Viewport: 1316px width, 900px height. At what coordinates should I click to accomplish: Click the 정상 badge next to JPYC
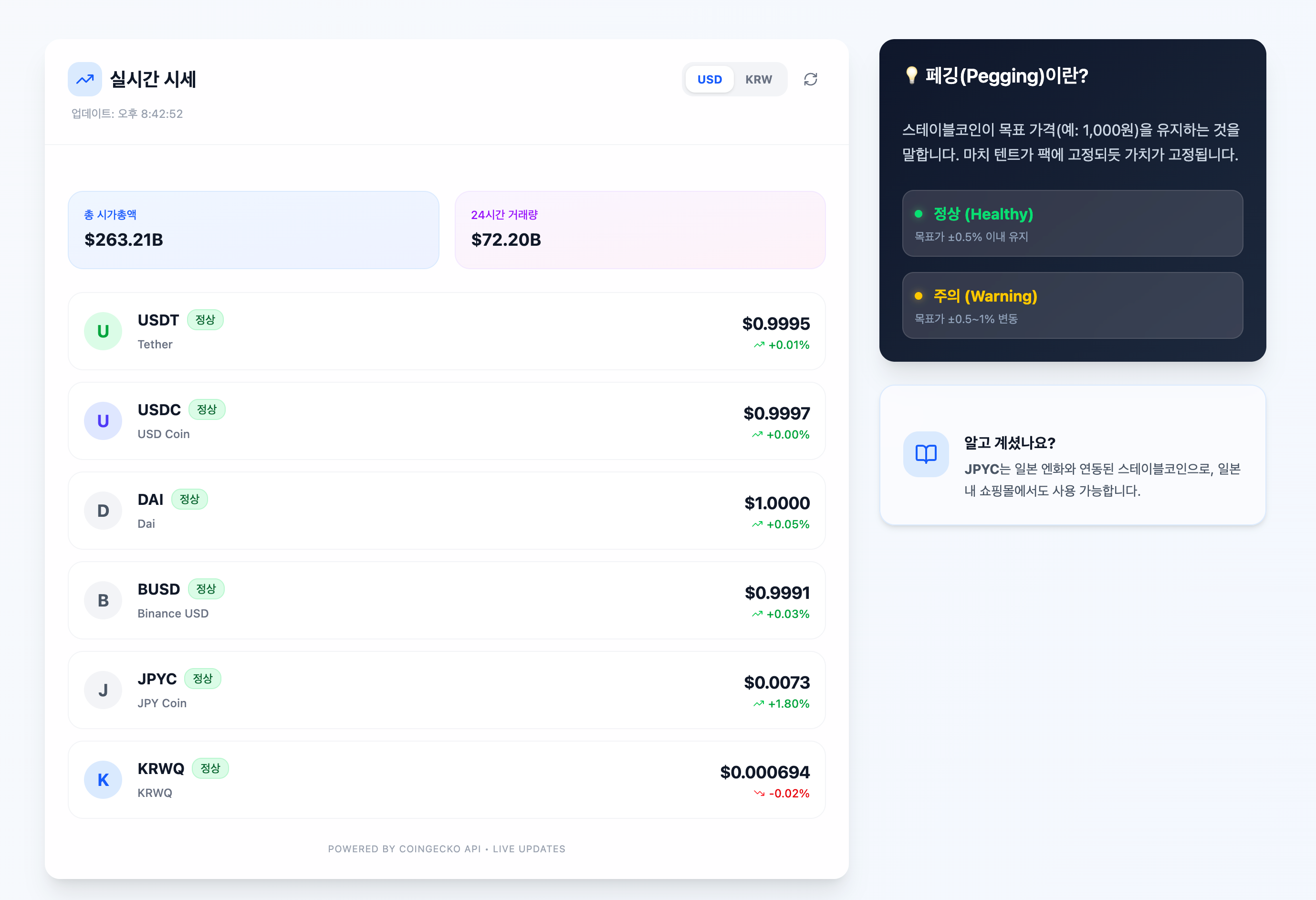(203, 679)
